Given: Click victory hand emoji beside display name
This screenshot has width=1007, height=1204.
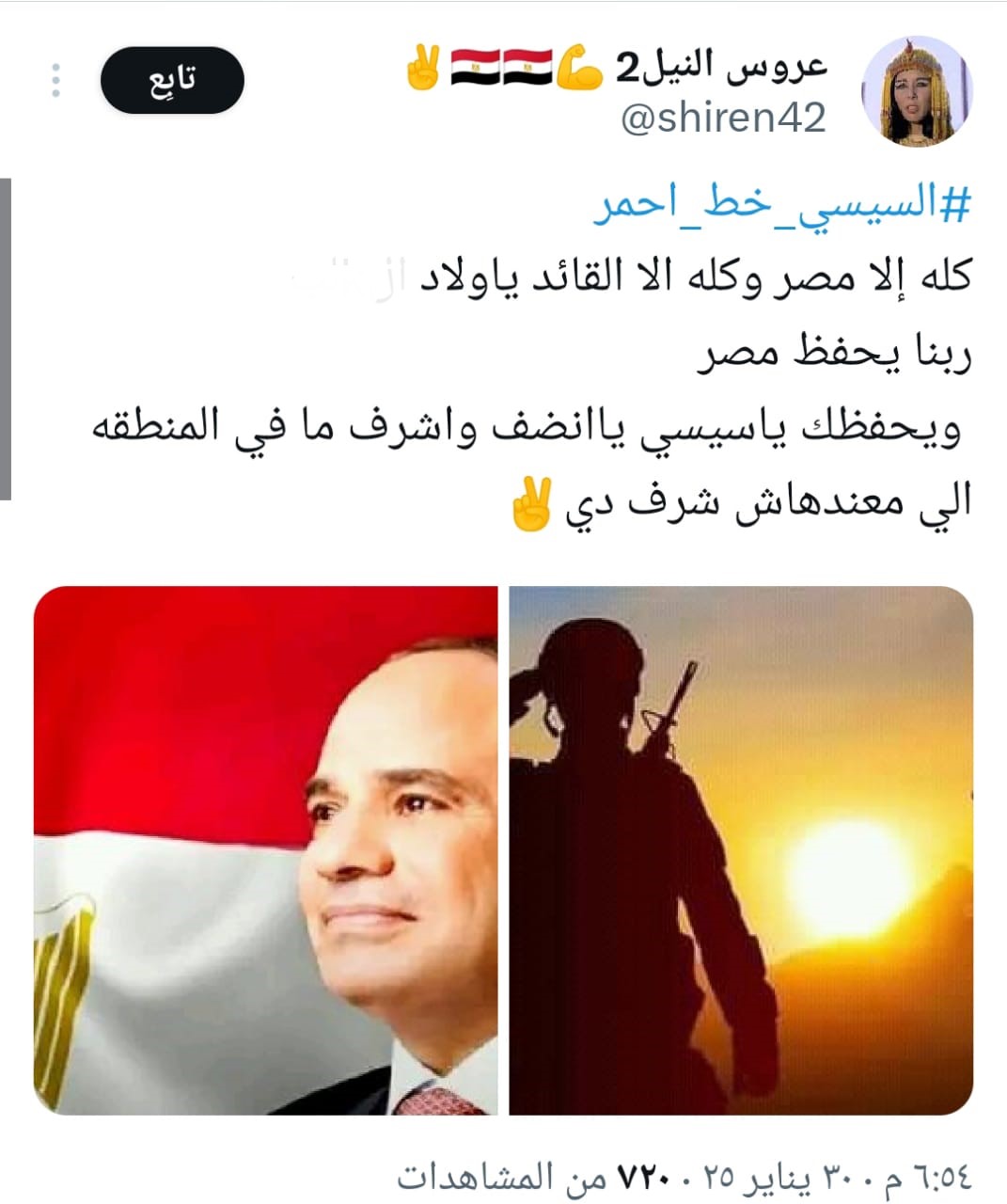Looking at the screenshot, I should point(422,69).
